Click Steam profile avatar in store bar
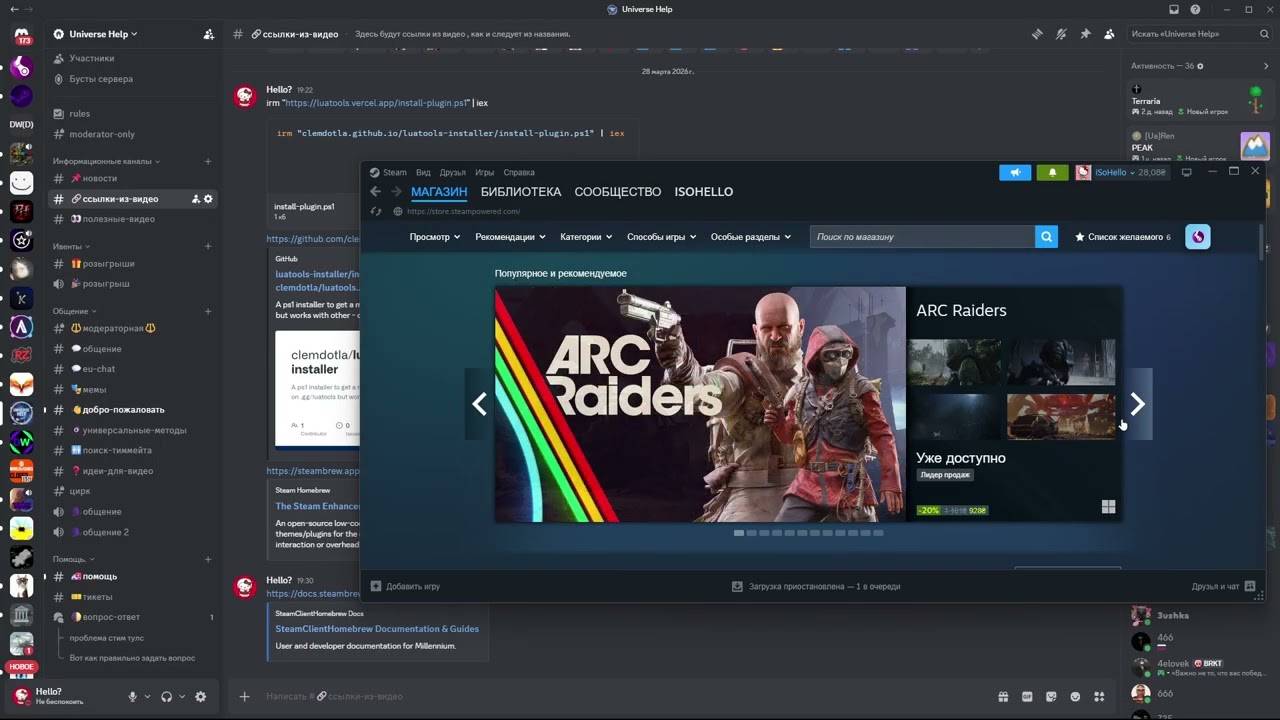This screenshot has width=1280, height=720. tap(1197, 237)
